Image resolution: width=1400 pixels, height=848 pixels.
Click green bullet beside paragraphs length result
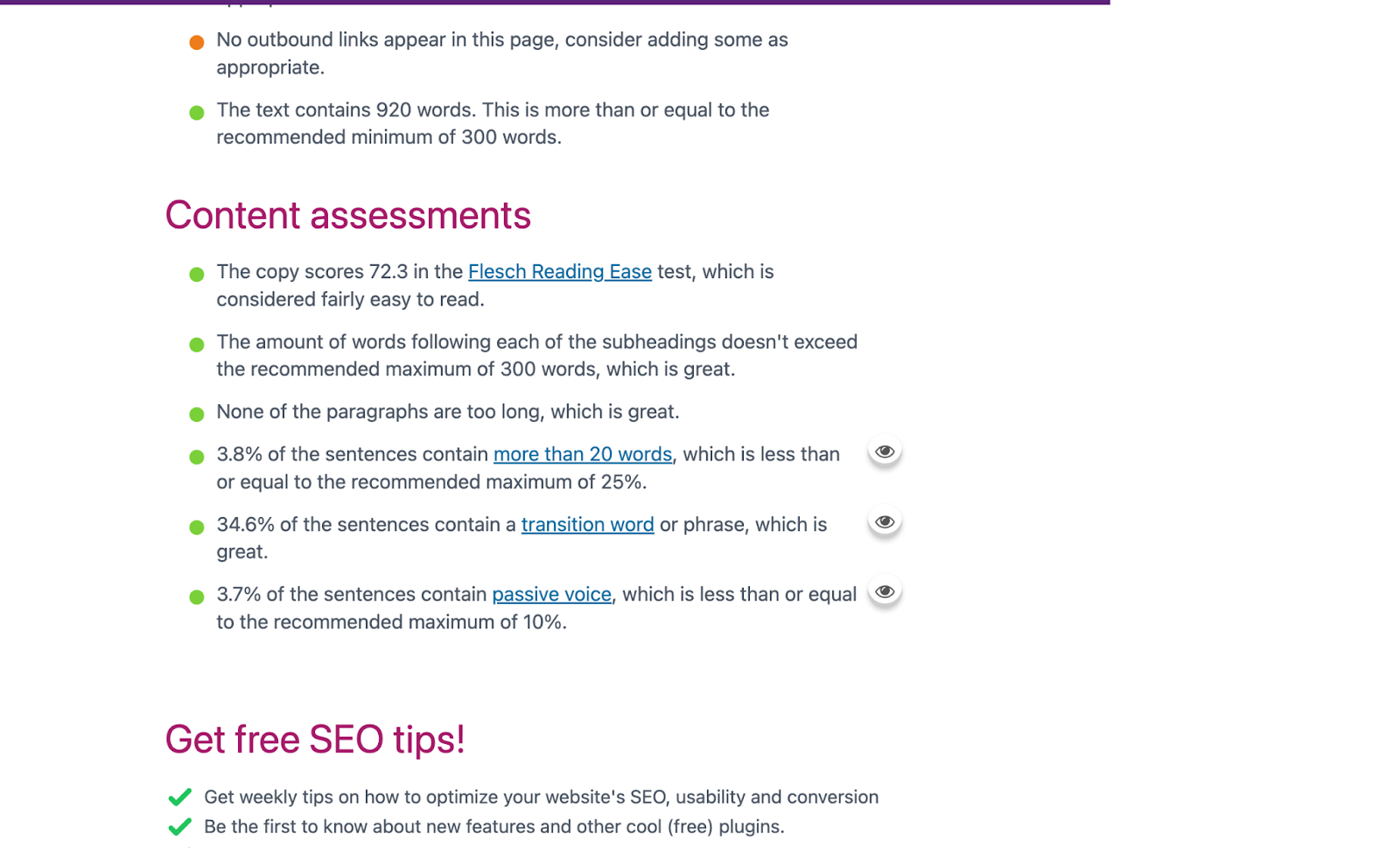pyautogui.click(x=197, y=414)
